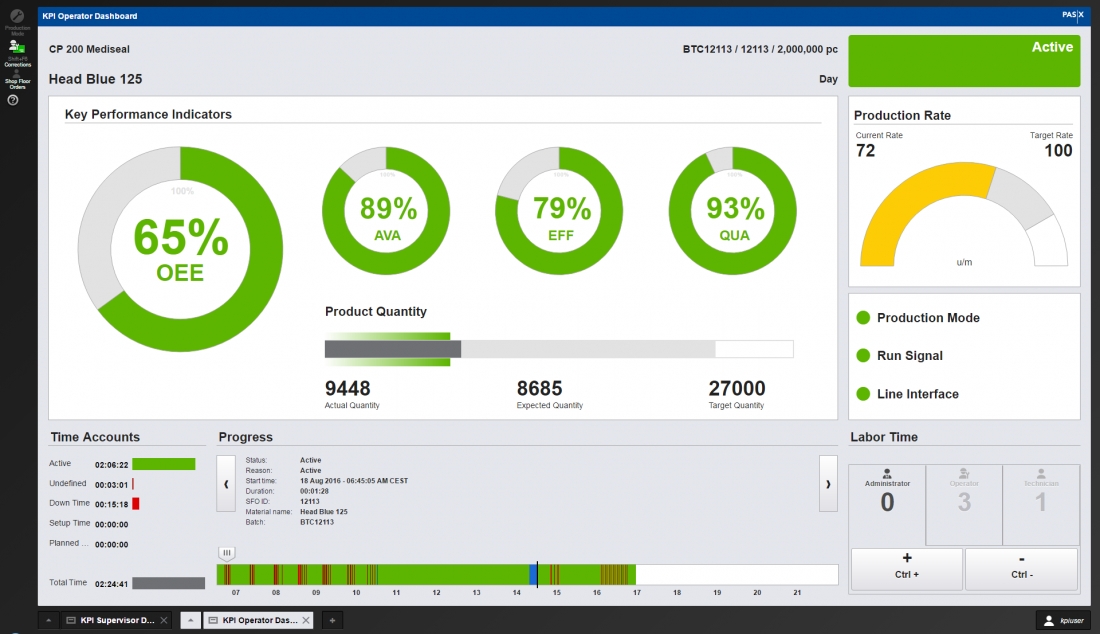The width and height of the screenshot is (1100, 634).
Task: Select the Technician labor role tile
Action: click(1041, 504)
